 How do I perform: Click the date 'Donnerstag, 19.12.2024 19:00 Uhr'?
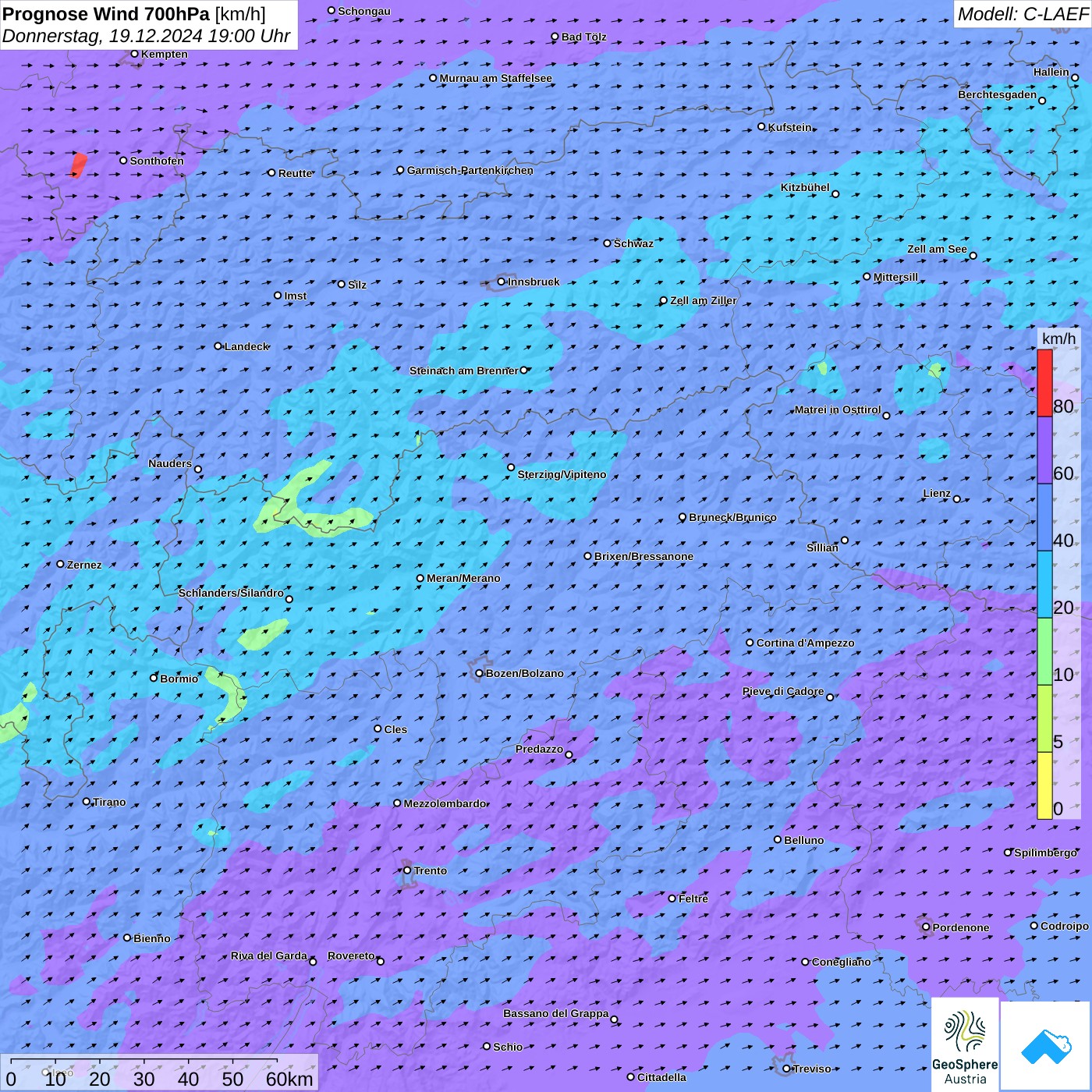coord(147,36)
